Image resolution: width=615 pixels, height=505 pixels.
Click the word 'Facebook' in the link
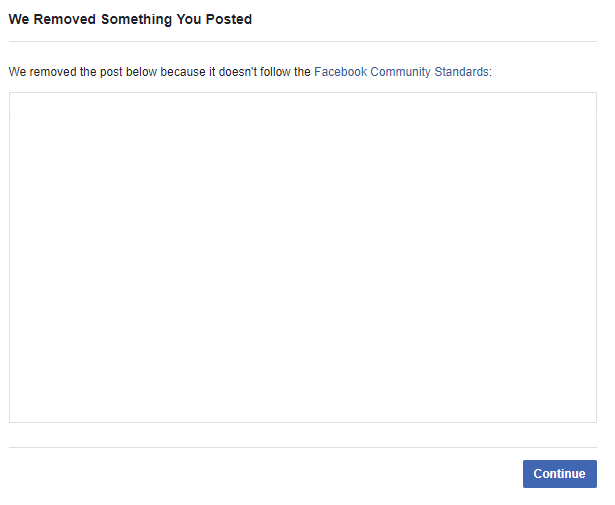[x=340, y=72]
